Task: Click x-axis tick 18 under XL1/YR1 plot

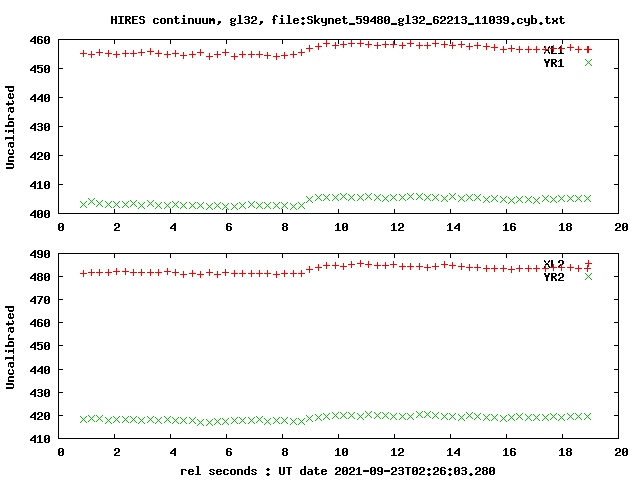Action: 565,227
